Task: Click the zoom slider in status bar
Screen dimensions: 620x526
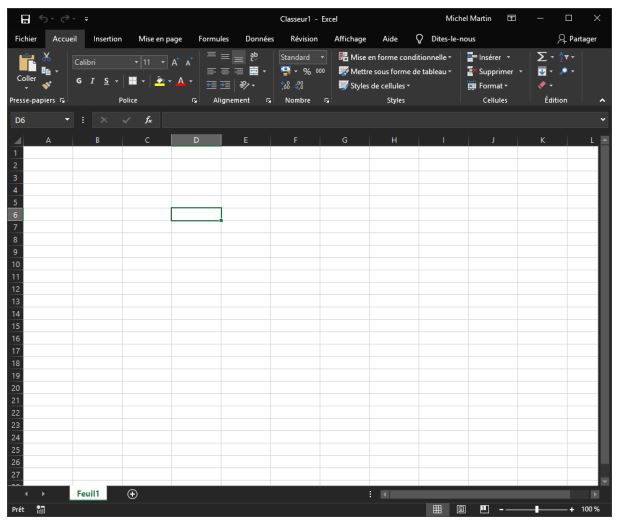Action: coord(537,509)
